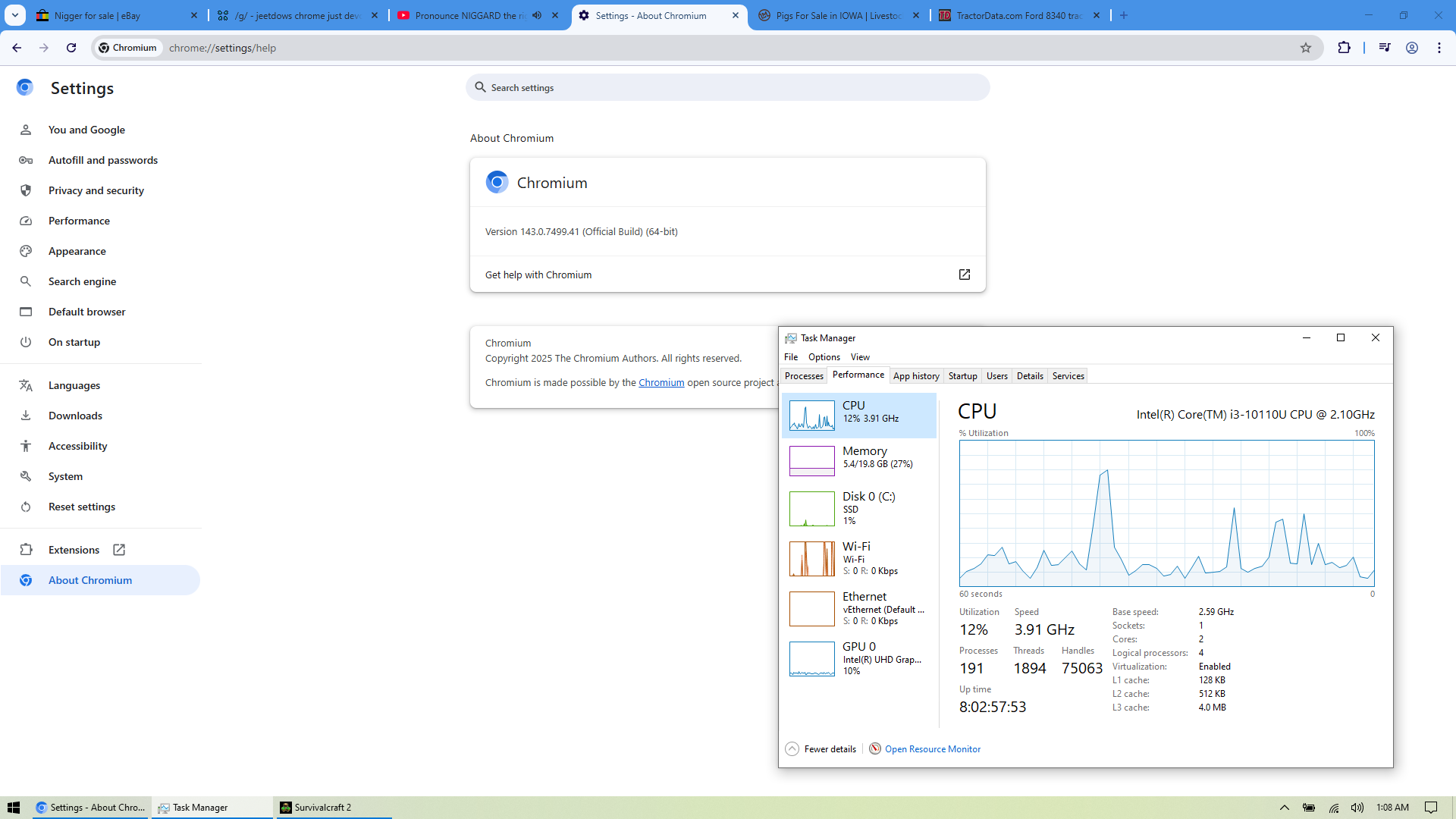Click the profile avatar icon
The image size is (1456, 819).
tap(1411, 48)
